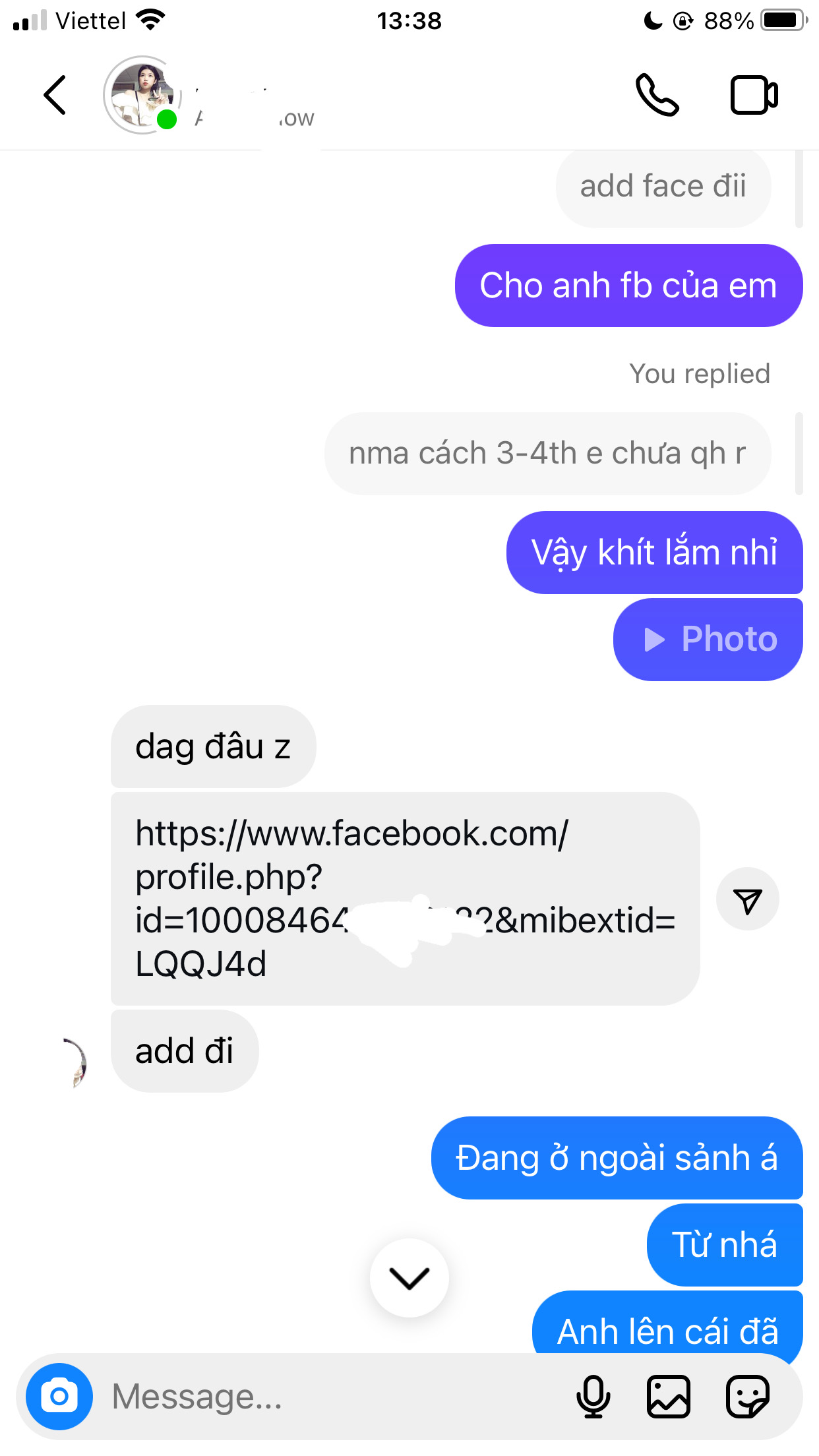The width and height of the screenshot is (819, 1456).
Task: Select the 'dag đâu z' message
Action: tap(213, 746)
